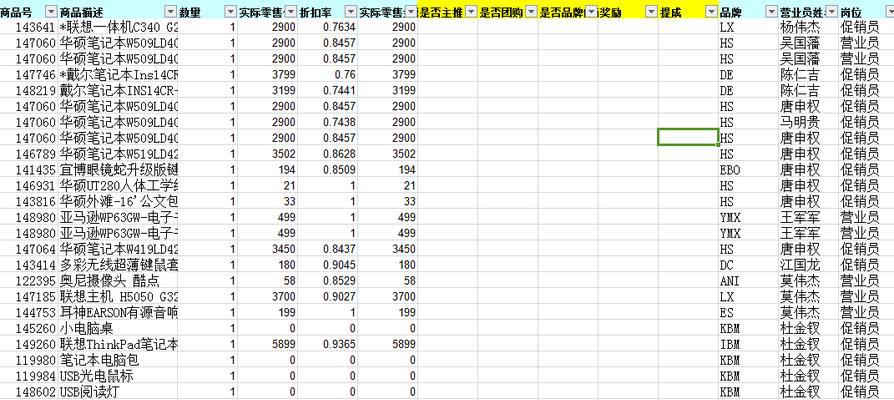Select product number cell 144753
This screenshot has height=400, width=894.
[29, 313]
